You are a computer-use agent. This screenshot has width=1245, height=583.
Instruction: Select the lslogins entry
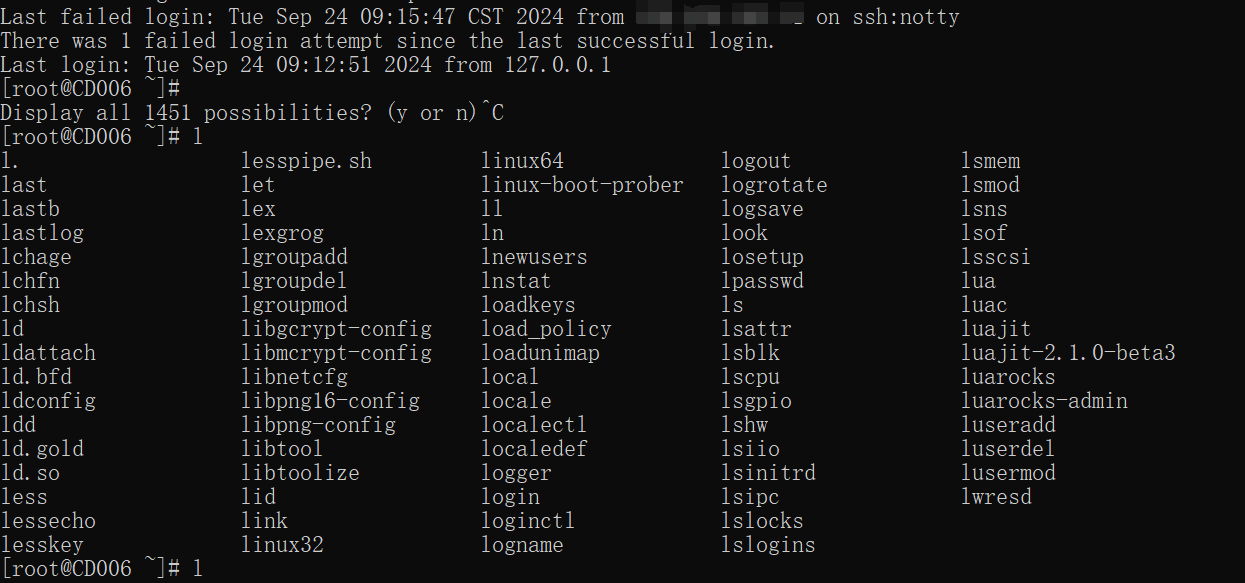pyautogui.click(x=768, y=545)
